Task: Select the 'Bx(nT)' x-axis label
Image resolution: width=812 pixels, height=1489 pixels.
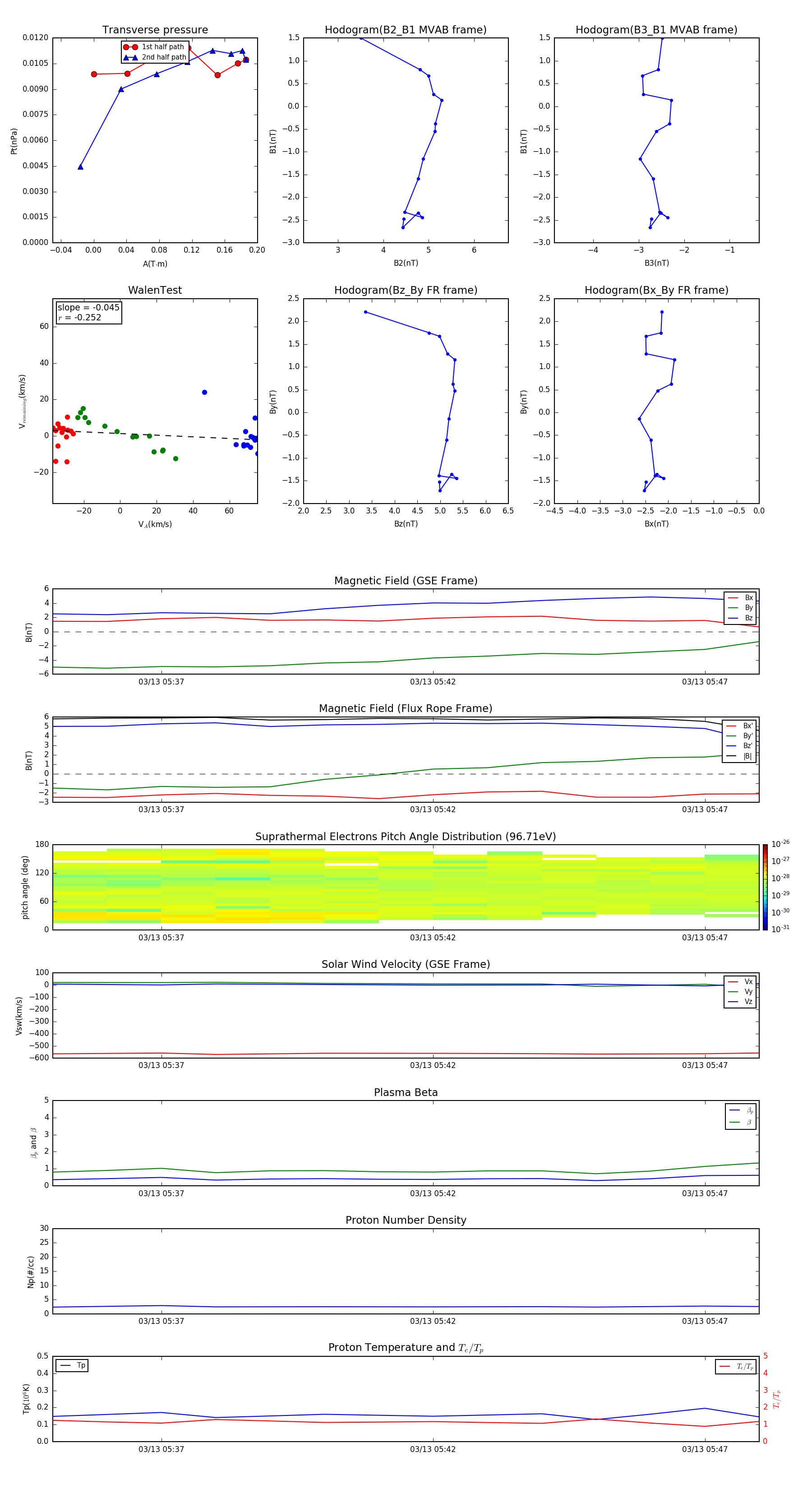Action: click(x=656, y=524)
